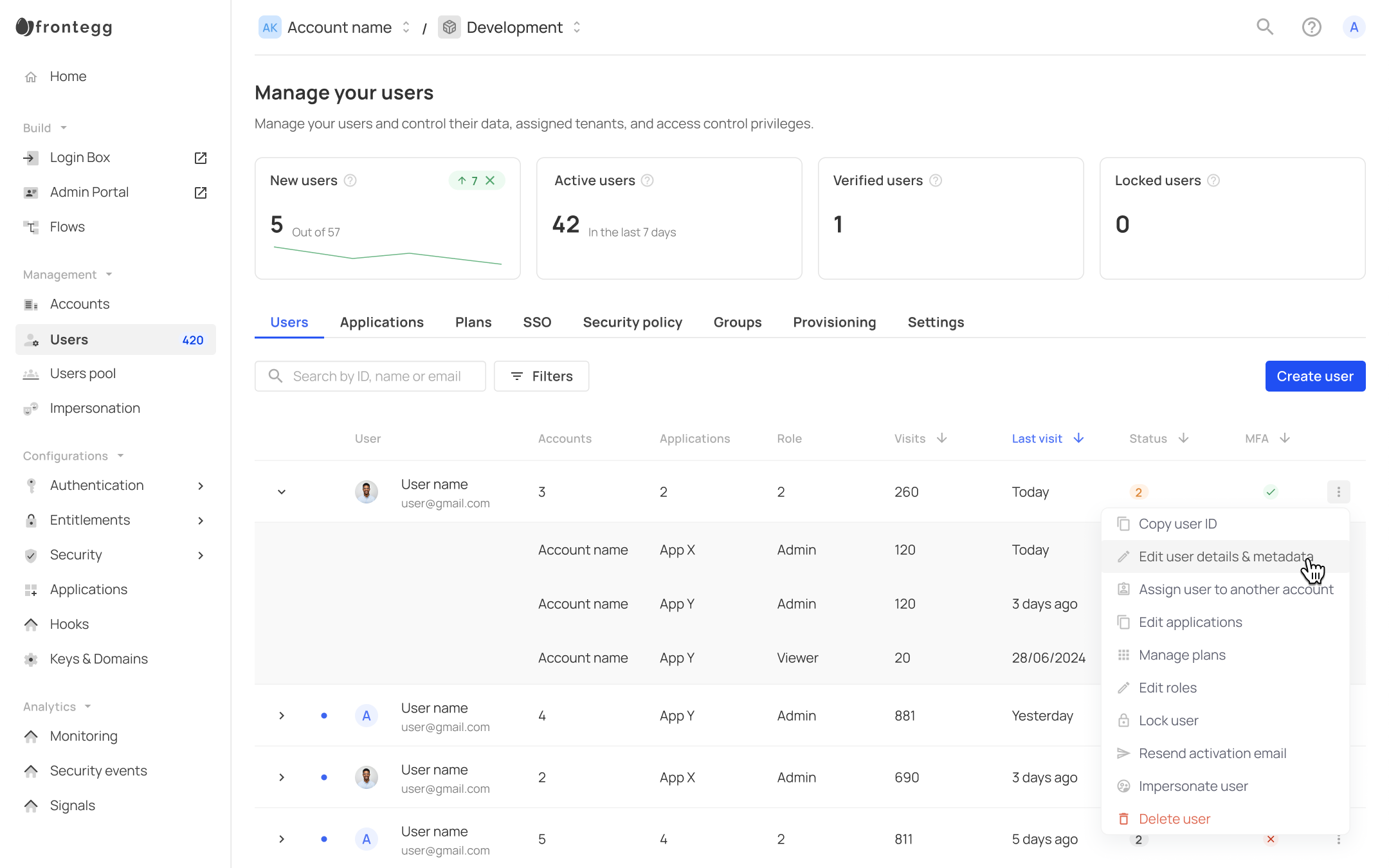Expand the Authentication sidebar submenu
This screenshot has width=1389, height=868.
(201, 486)
